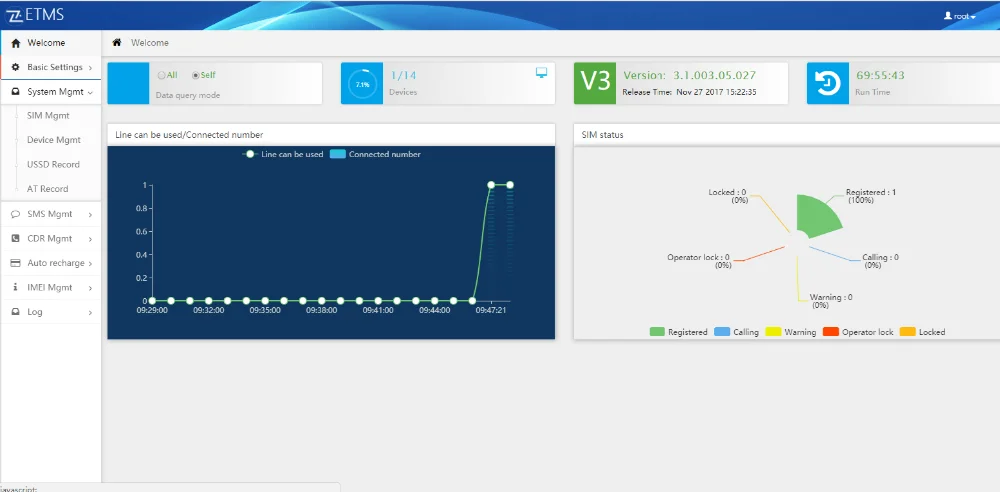Click the green V3 version tile
Viewport: 1000px width, 492px height.
595,83
